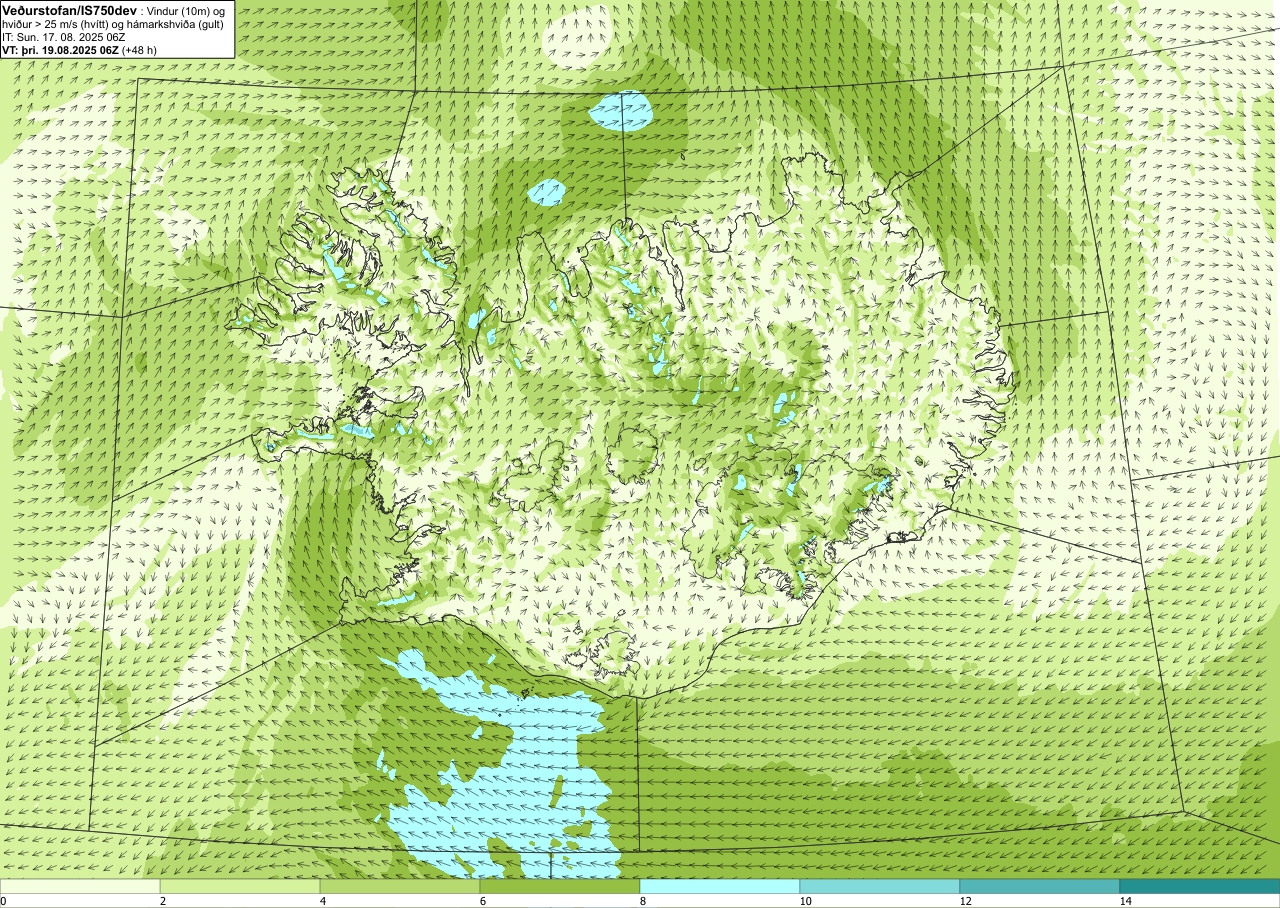
Task: Click the 6–8 m/s dark green legend swatch
Action: pyautogui.click(x=560, y=886)
